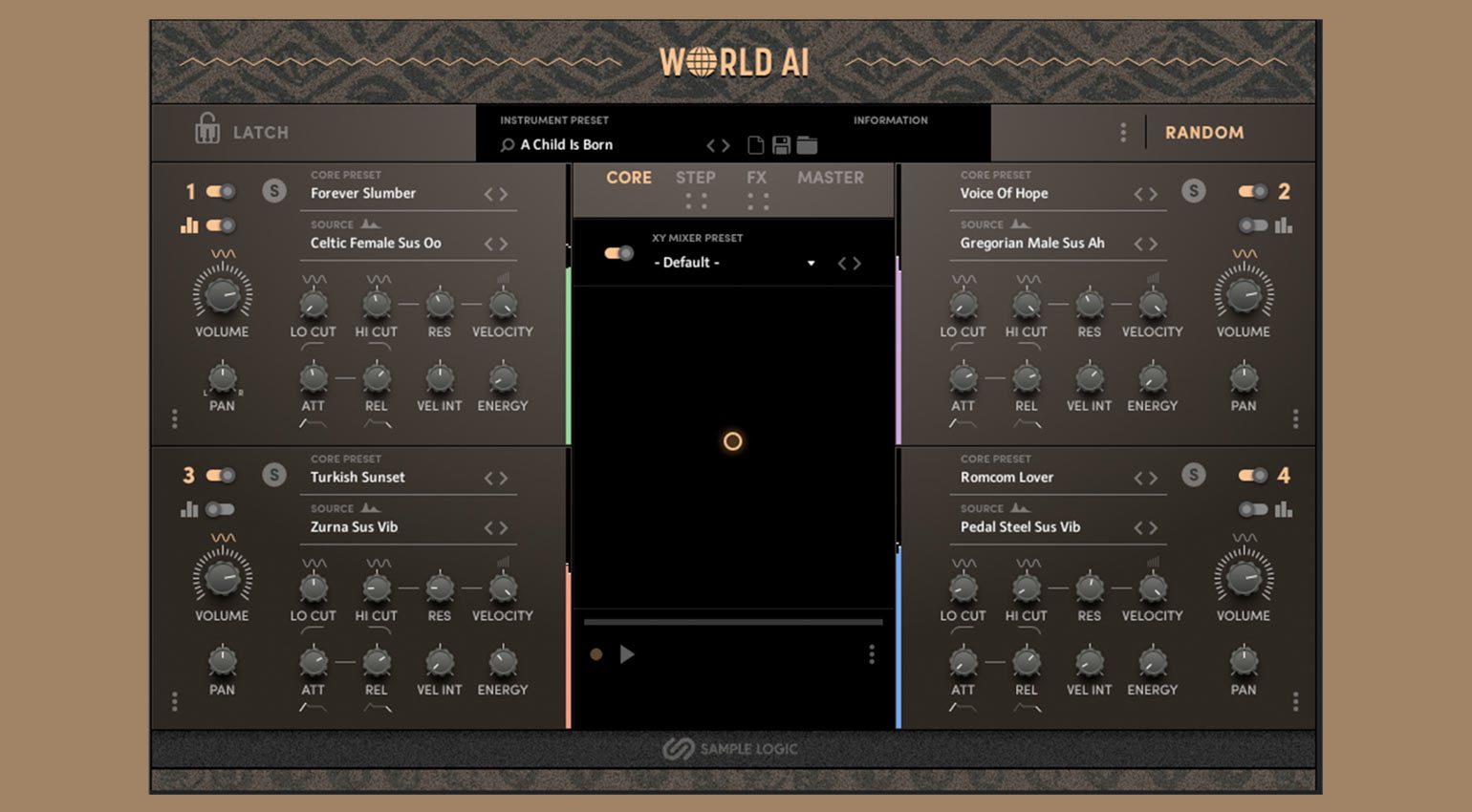This screenshot has height=812, width=1472.
Task: Step Celtic Female Sus Oo source arrows
Action: pos(495,244)
